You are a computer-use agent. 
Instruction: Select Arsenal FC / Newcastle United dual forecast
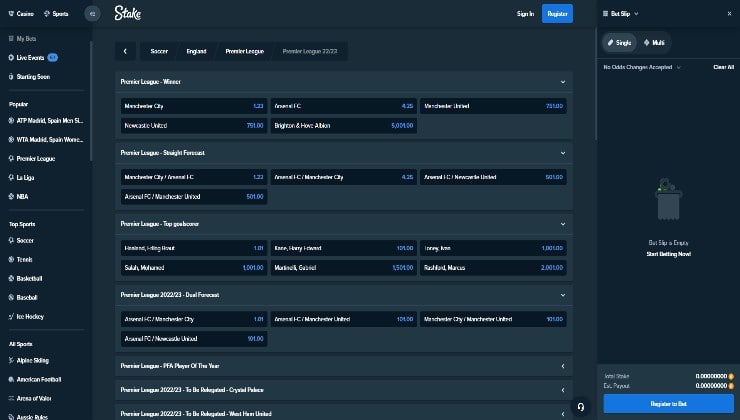coord(194,338)
